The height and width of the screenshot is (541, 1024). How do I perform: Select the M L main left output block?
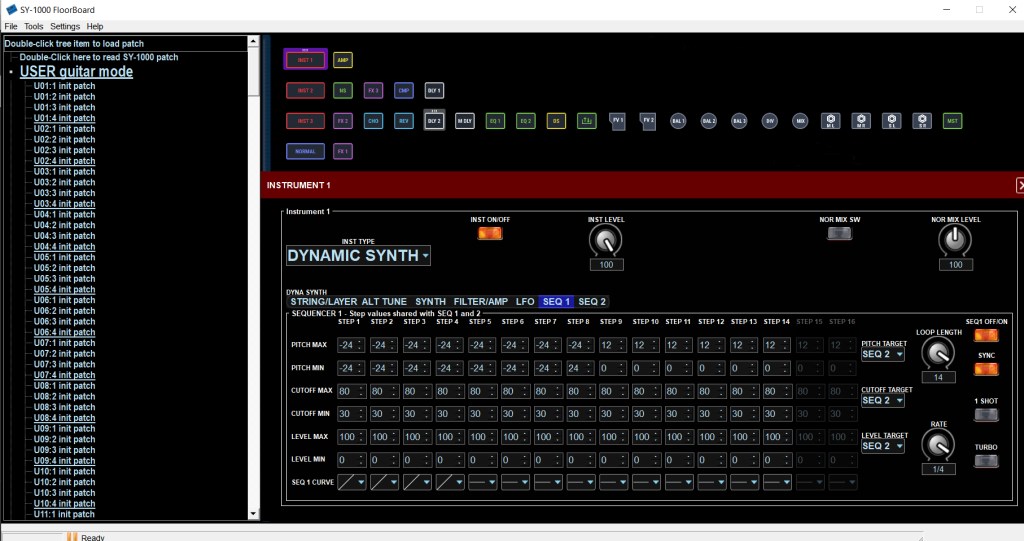[x=831, y=121]
